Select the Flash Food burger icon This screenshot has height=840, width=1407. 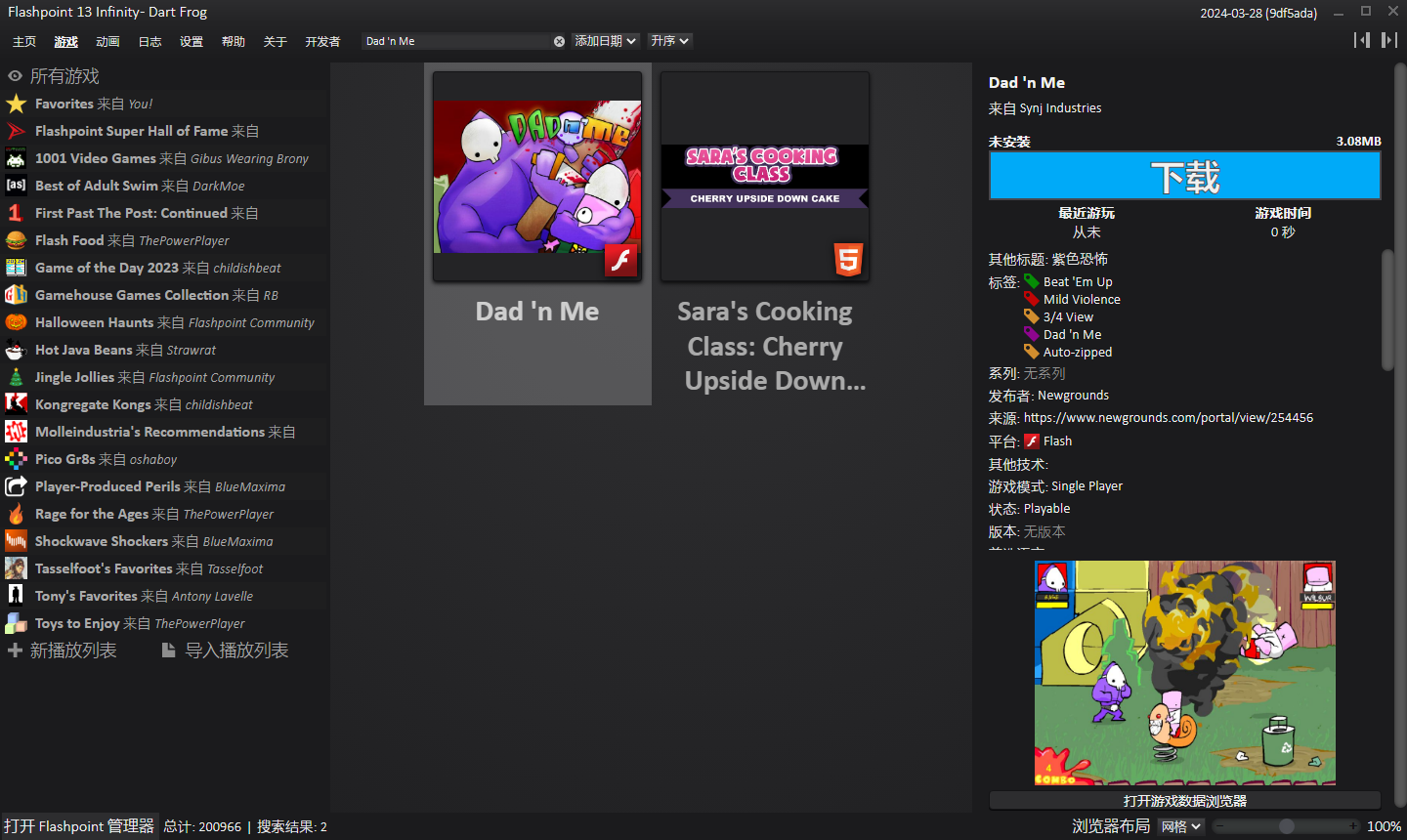coord(16,240)
